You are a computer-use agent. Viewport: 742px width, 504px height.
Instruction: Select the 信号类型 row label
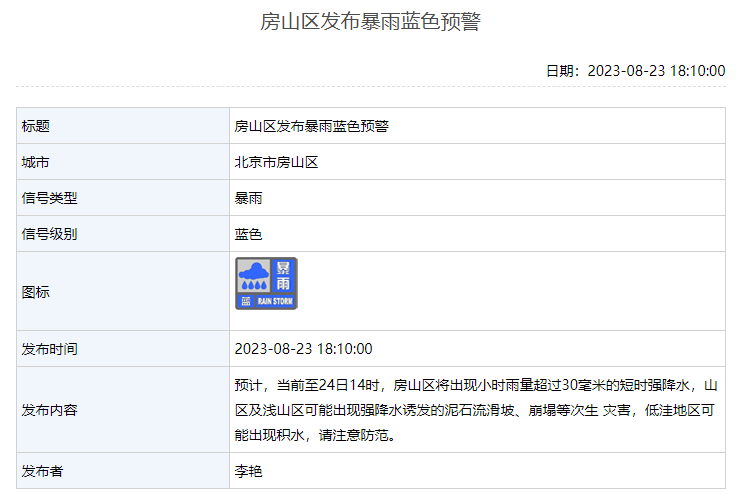click(x=50, y=198)
